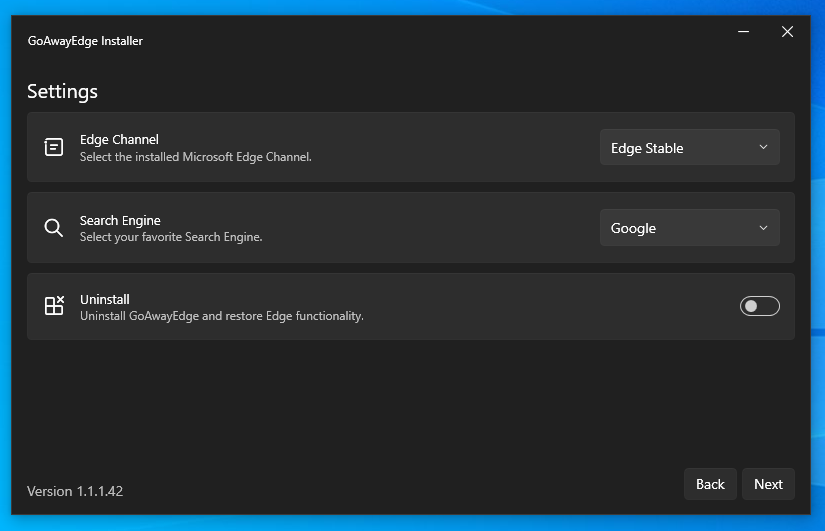Close the GoAwayEdge Installer window
Screen dimensions: 825x531
click(x=787, y=32)
